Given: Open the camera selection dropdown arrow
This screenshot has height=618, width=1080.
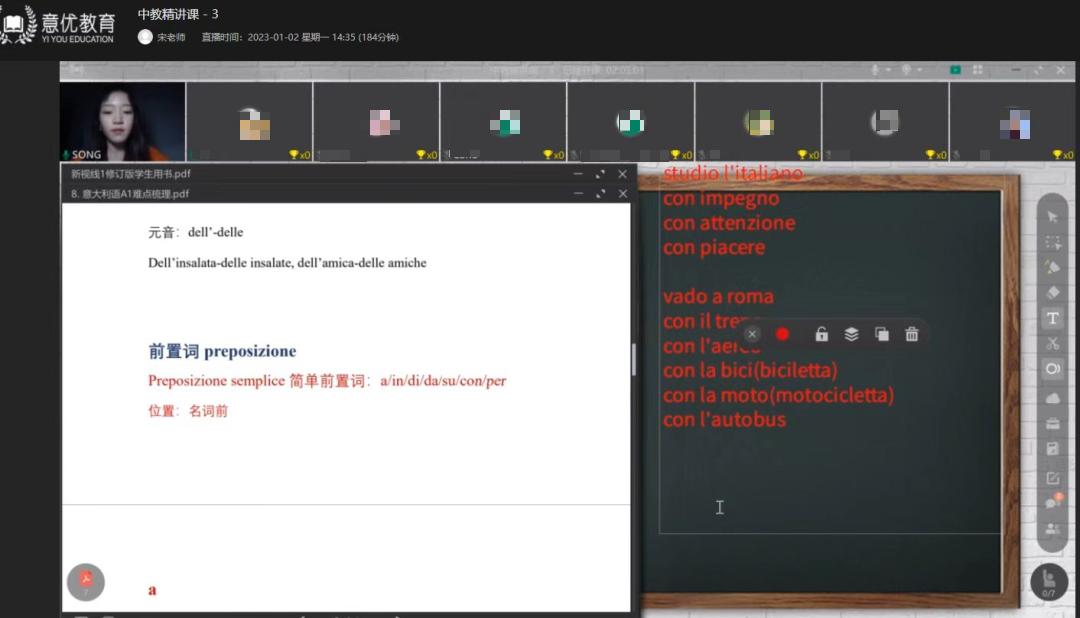Looking at the screenshot, I should (x=918, y=69).
